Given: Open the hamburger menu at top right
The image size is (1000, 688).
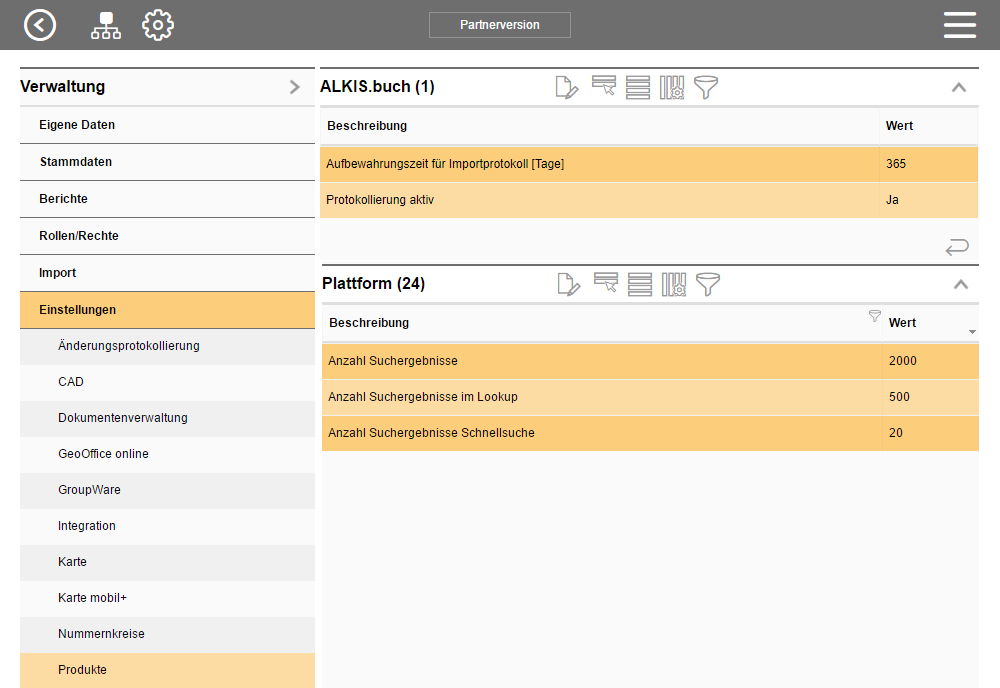Looking at the screenshot, I should [x=959, y=25].
